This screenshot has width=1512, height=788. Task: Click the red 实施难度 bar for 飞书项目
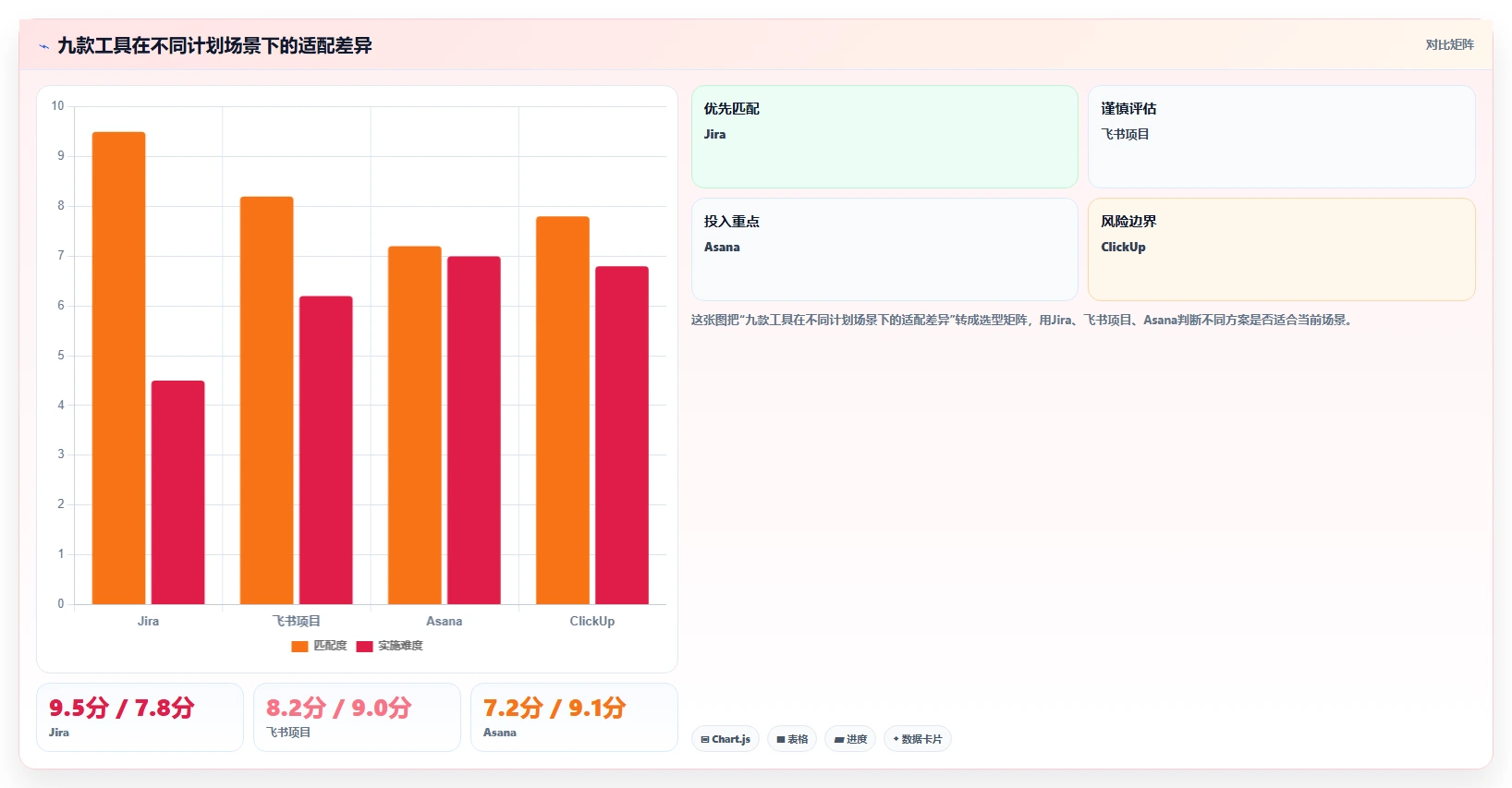click(326, 450)
